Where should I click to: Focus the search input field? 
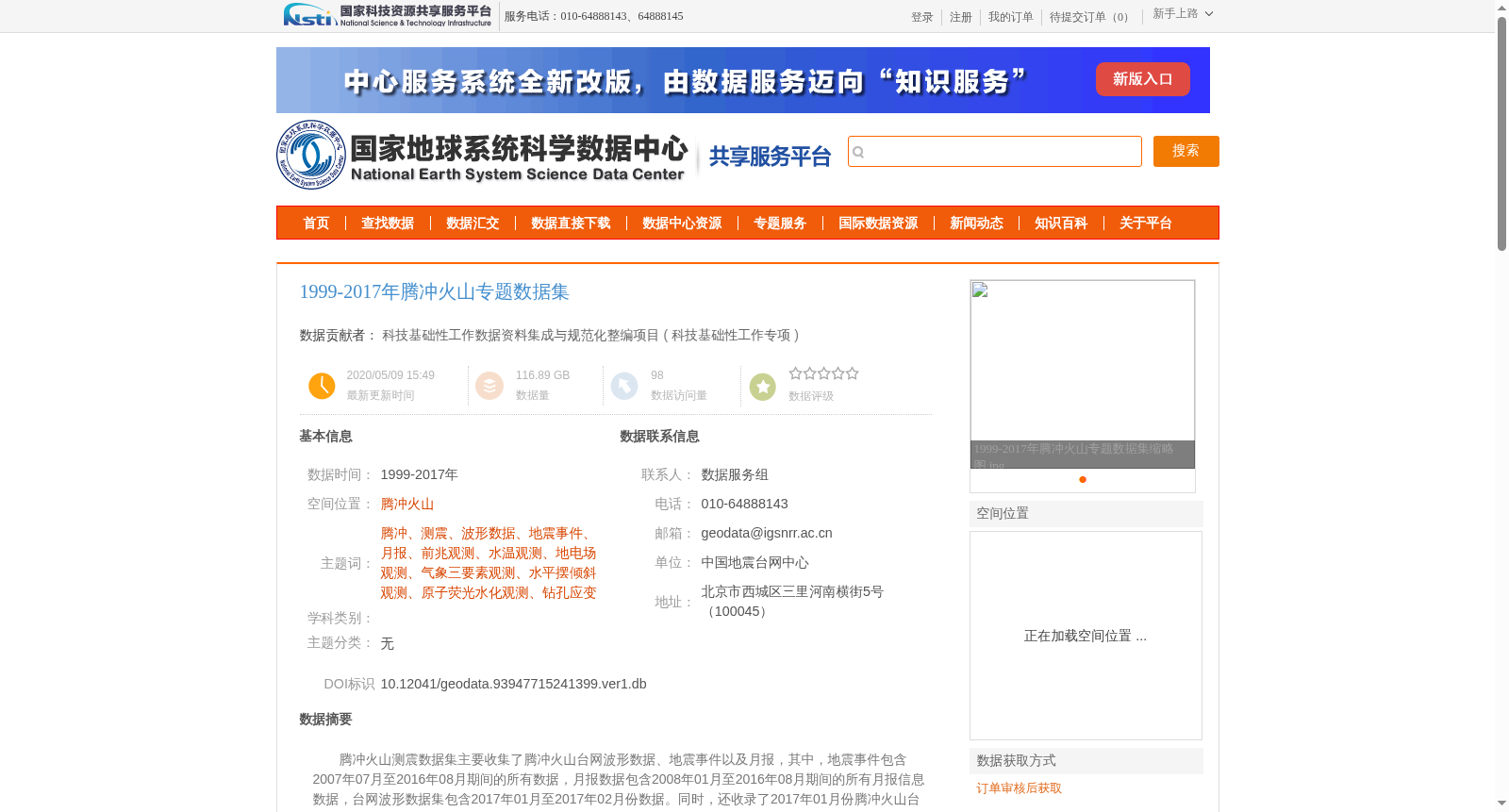click(x=994, y=151)
